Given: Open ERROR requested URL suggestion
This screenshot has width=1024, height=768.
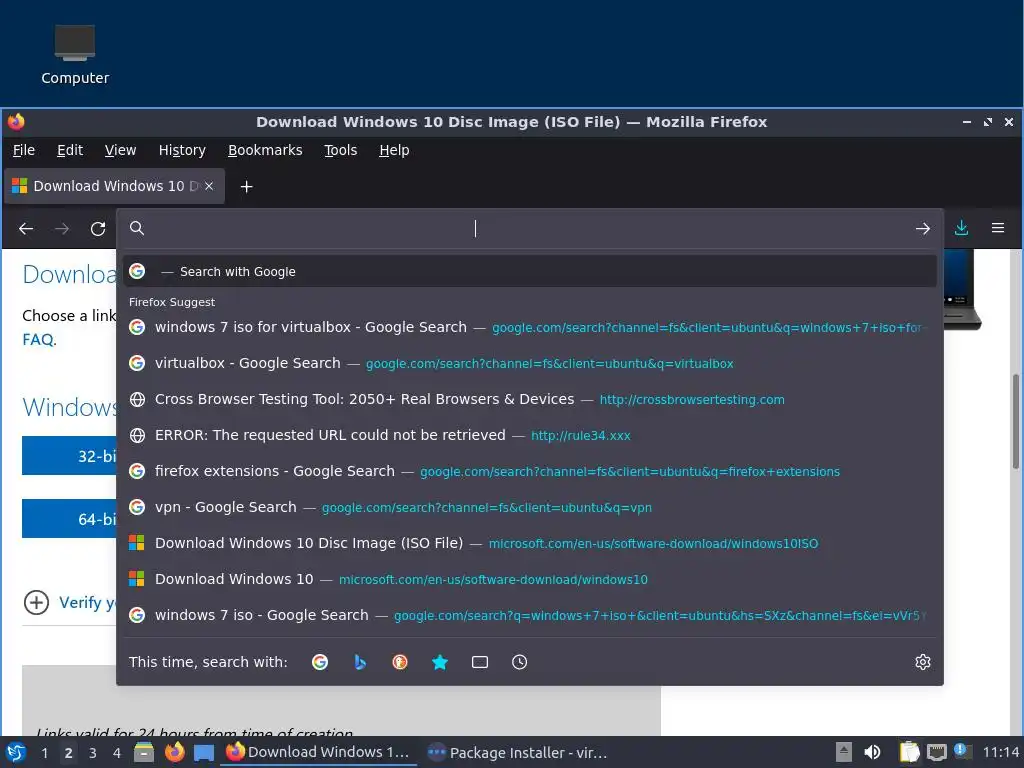Looking at the screenshot, I should pos(530,435).
